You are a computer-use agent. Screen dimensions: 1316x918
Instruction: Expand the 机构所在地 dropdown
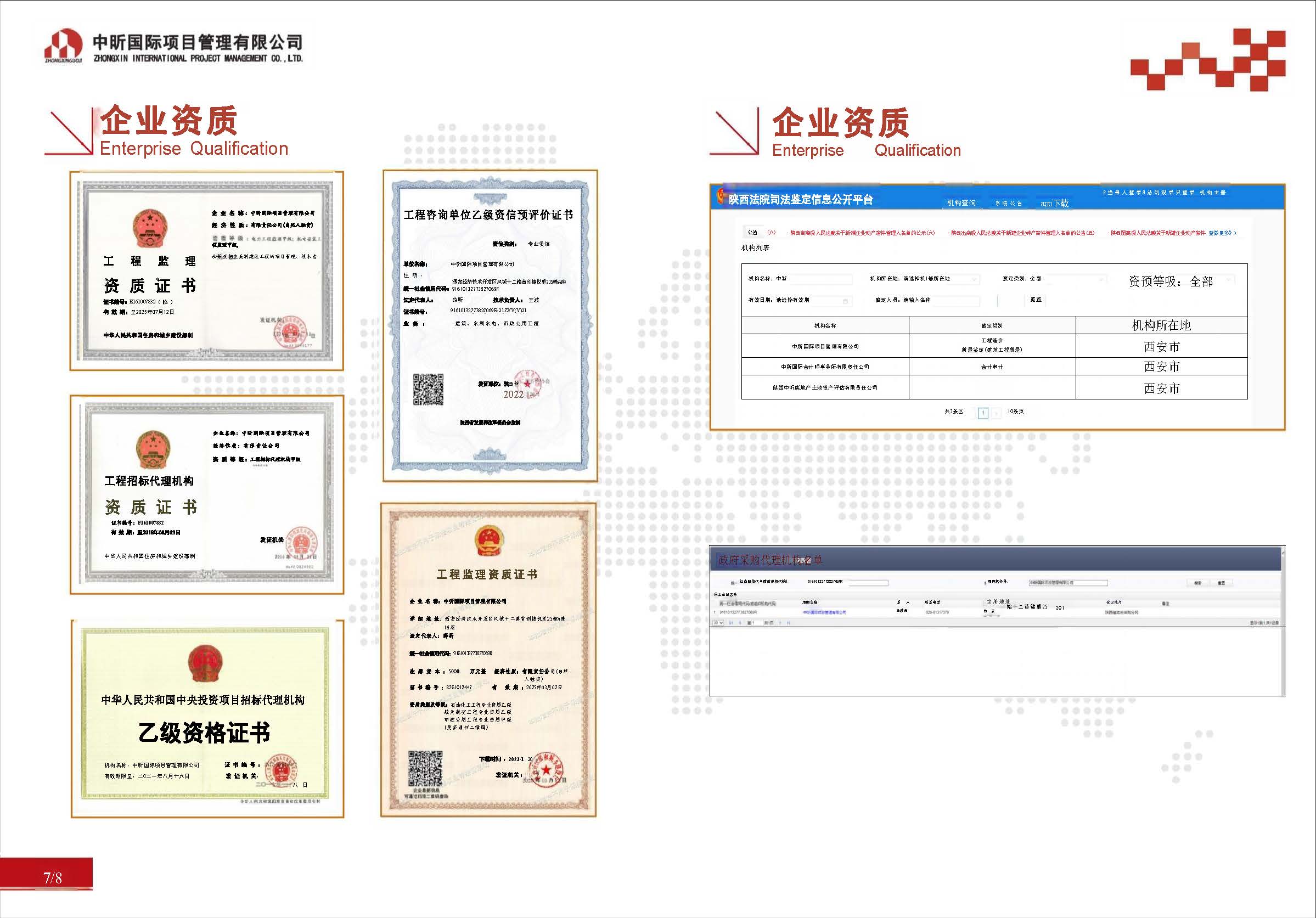pos(941,279)
